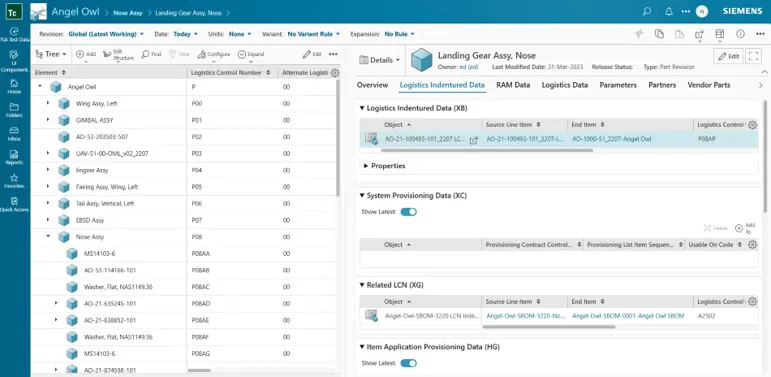Open Quick Access in sidebar
Image resolution: width=771 pixels, height=377 pixels.
(x=14, y=204)
